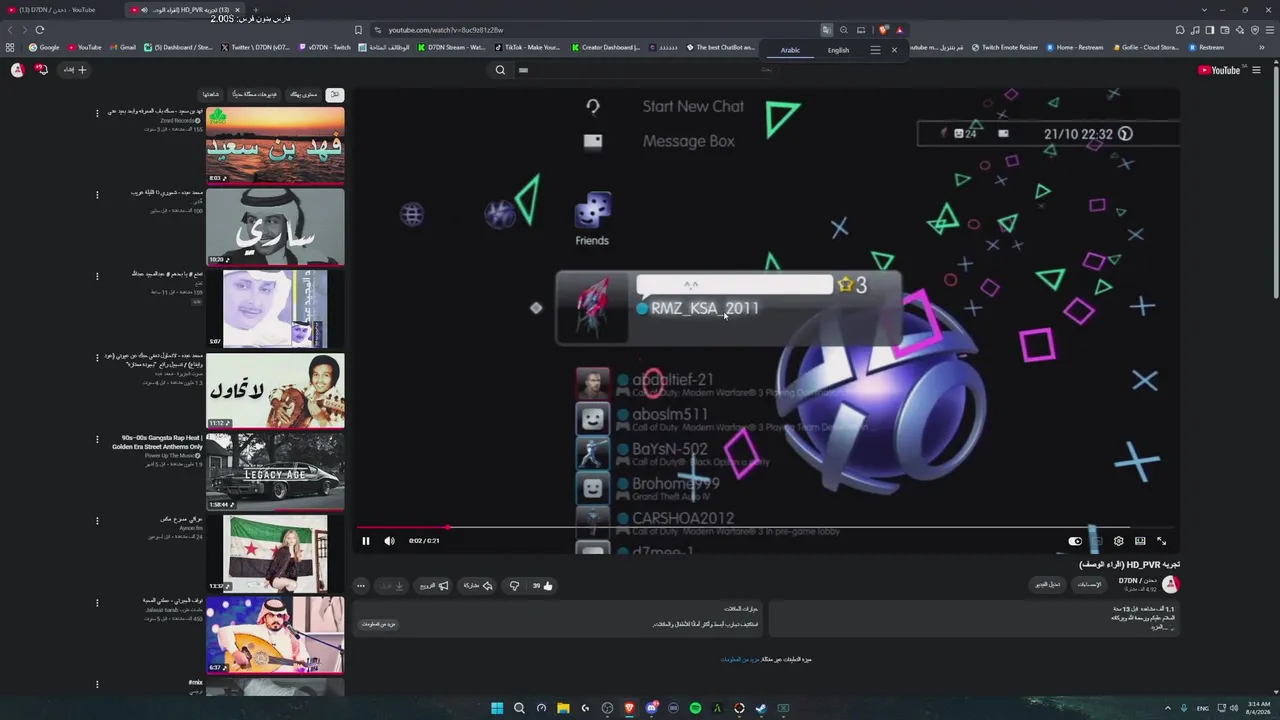Click the Create plus button
The width and height of the screenshot is (1280, 720).
click(x=76, y=70)
